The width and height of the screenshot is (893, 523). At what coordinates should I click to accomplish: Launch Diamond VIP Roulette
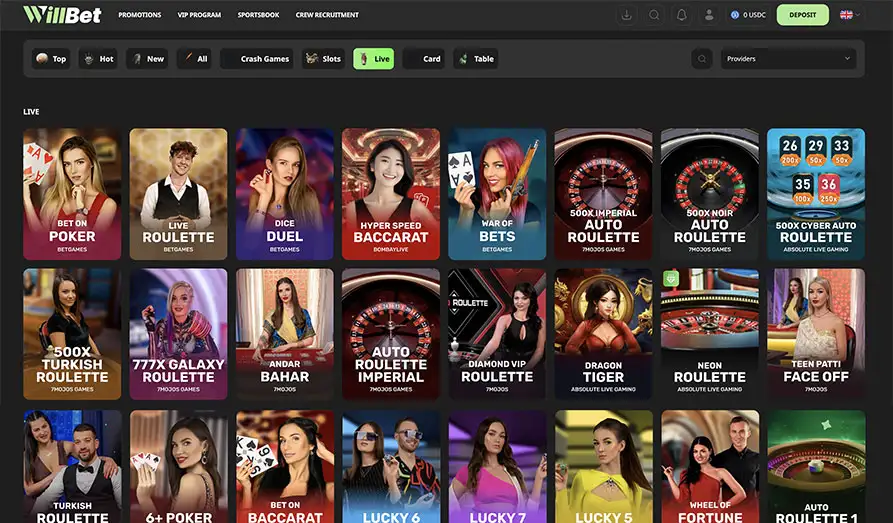[497, 334]
